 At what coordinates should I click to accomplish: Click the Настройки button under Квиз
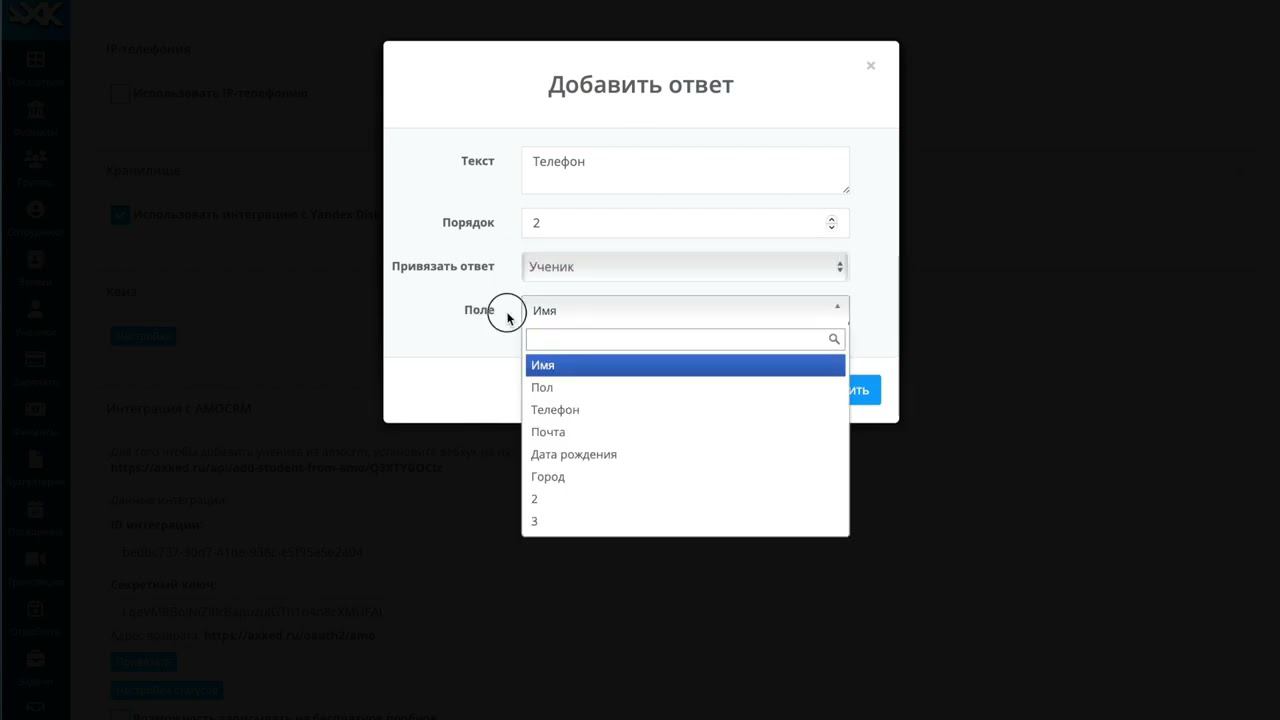(x=143, y=336)
